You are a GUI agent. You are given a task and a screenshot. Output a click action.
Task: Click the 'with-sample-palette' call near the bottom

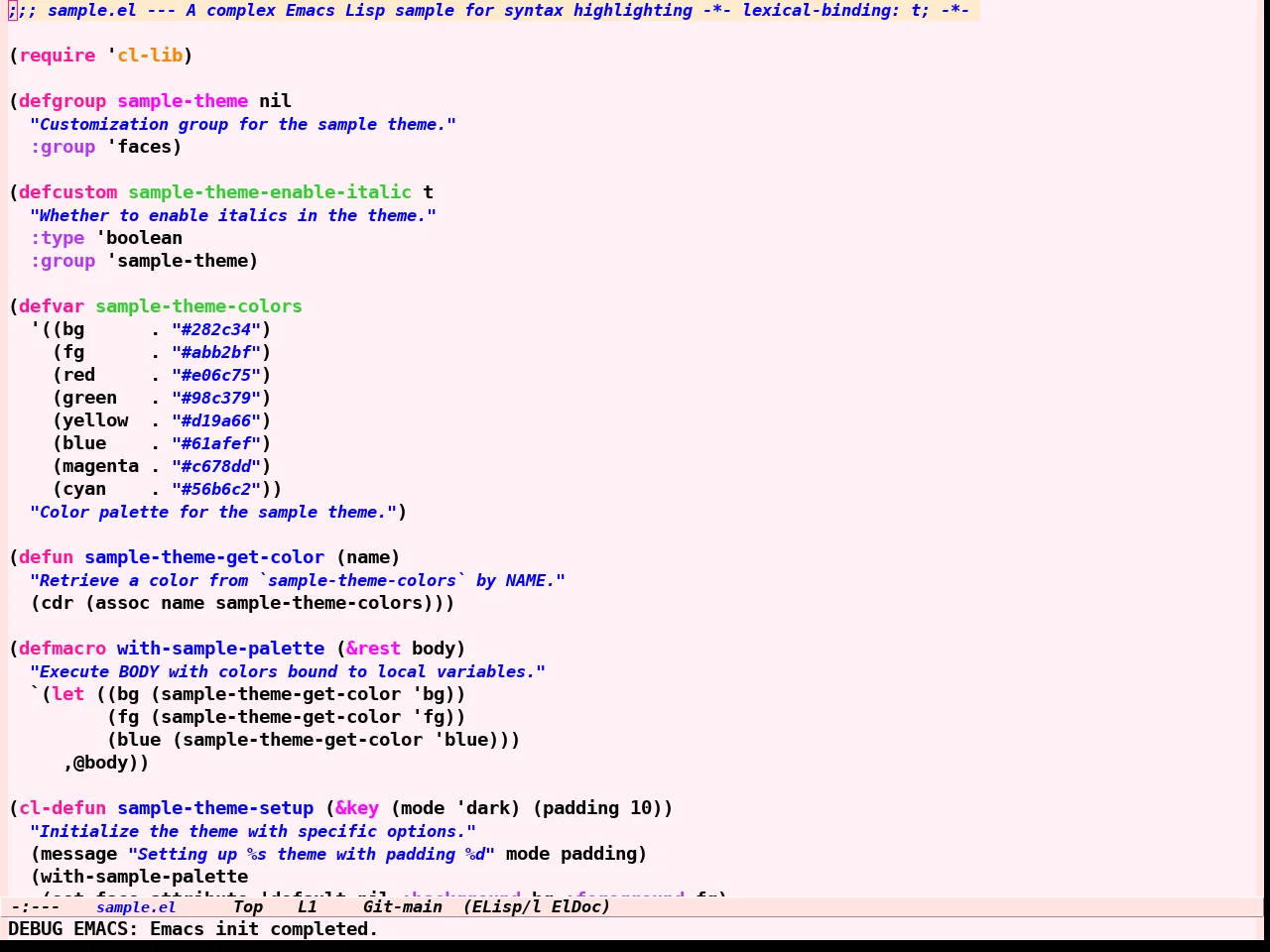click(144, 877)
